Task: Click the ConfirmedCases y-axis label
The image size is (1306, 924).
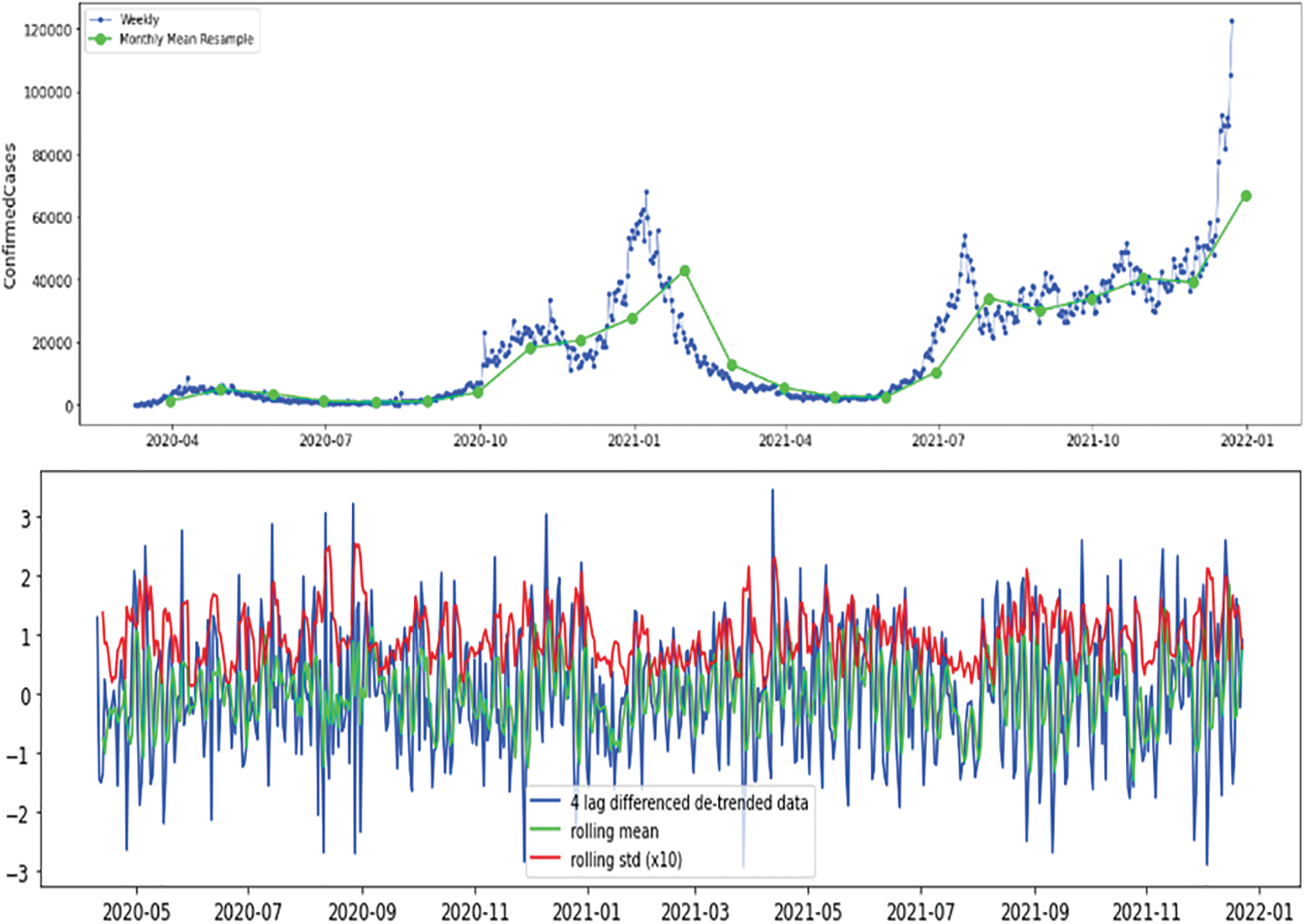Action: [x=9, y=216]
